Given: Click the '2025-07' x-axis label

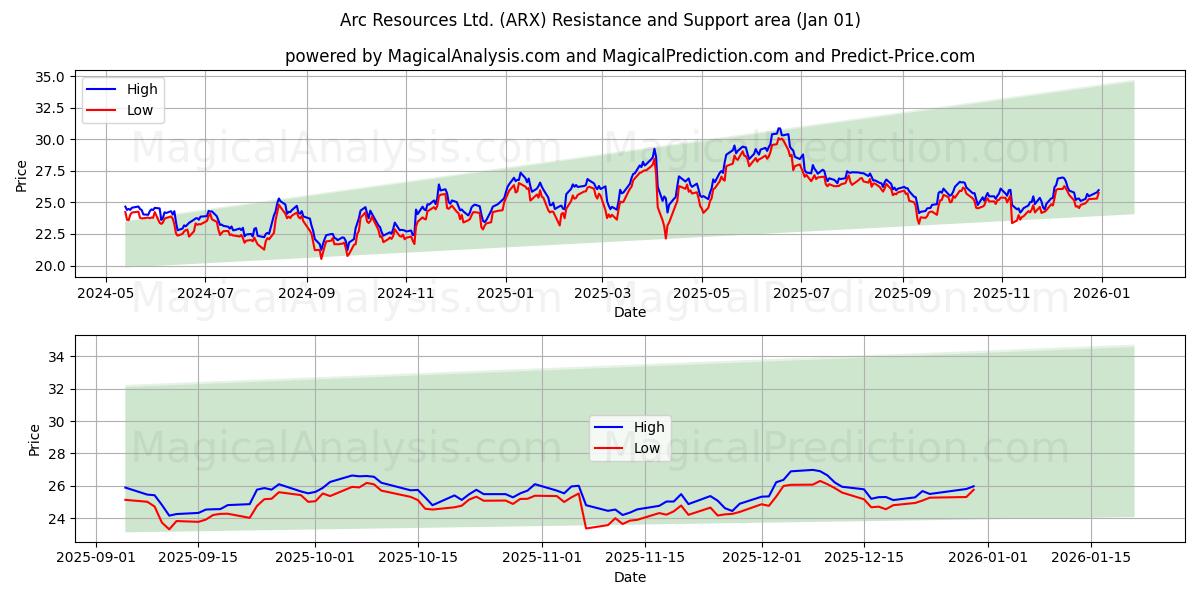Looking at the screenshot, I should tap(802, 294).
